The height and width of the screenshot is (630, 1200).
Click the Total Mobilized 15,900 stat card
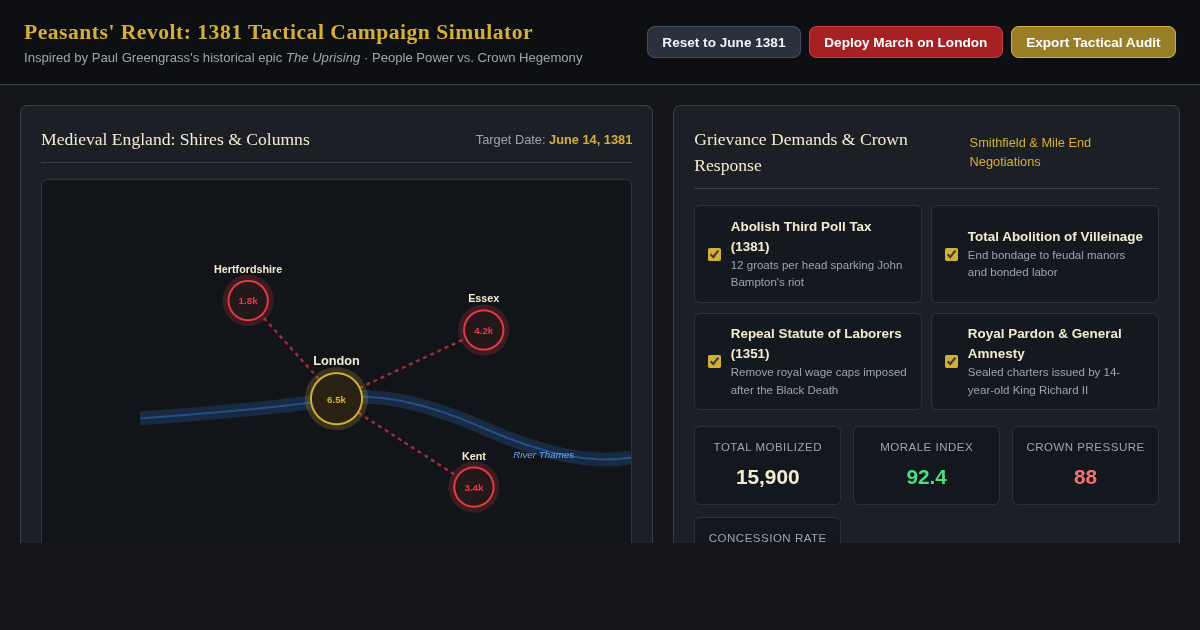click(768, 466)
